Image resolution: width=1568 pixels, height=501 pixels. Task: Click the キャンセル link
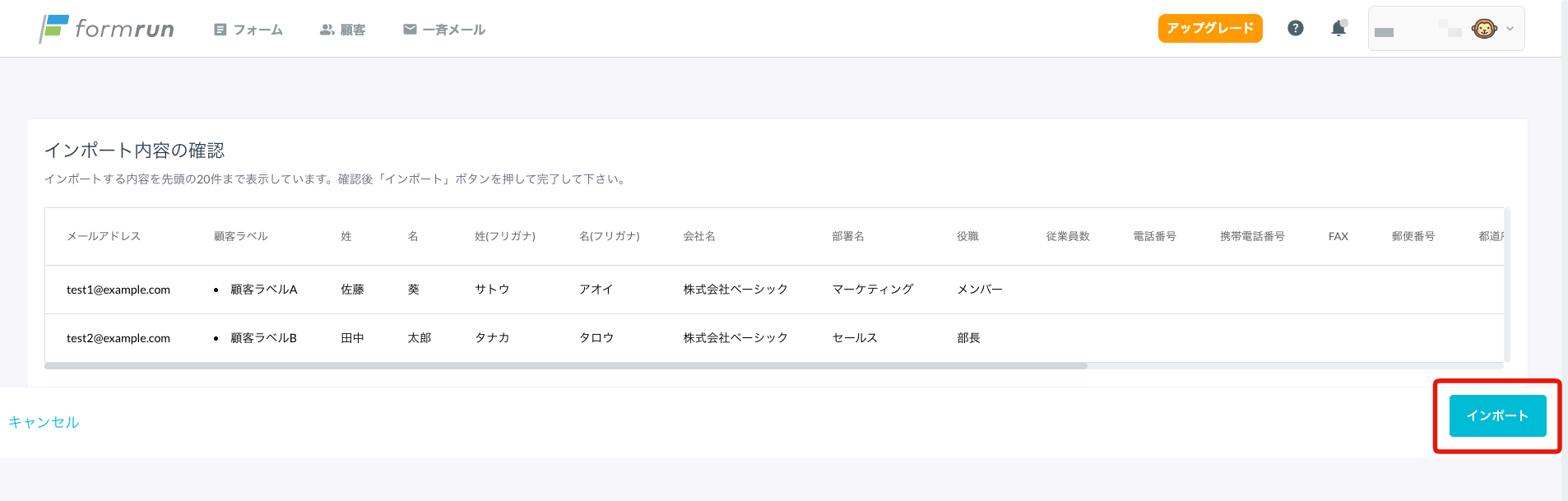(44, 422)
